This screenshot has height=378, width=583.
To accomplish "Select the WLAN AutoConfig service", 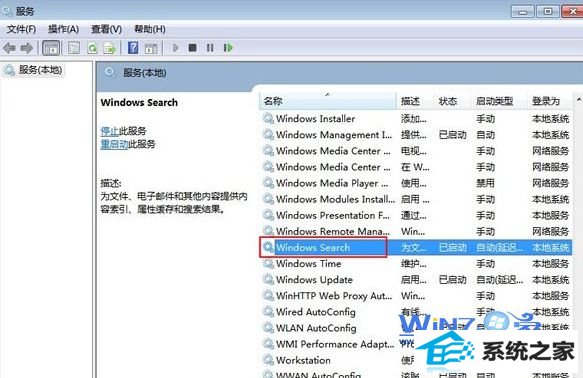I will coord(416,328).
